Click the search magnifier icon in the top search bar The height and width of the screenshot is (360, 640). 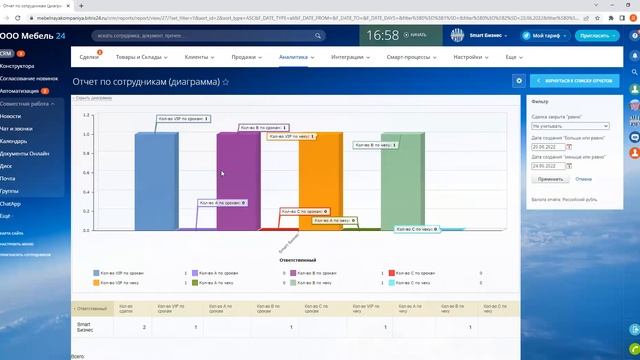(318, 36)
